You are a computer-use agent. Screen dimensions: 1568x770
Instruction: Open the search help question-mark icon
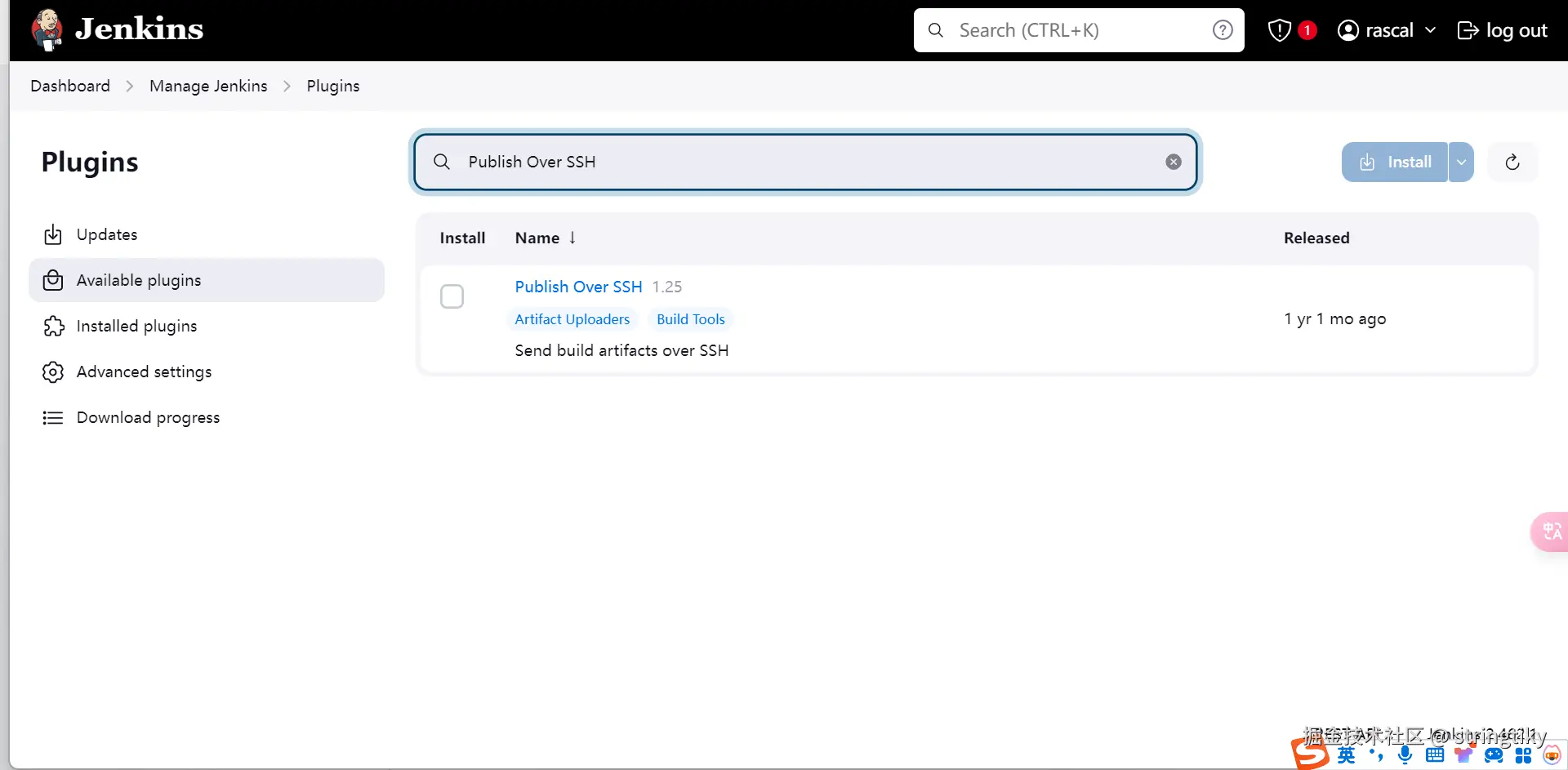(x=1223, y=30)
